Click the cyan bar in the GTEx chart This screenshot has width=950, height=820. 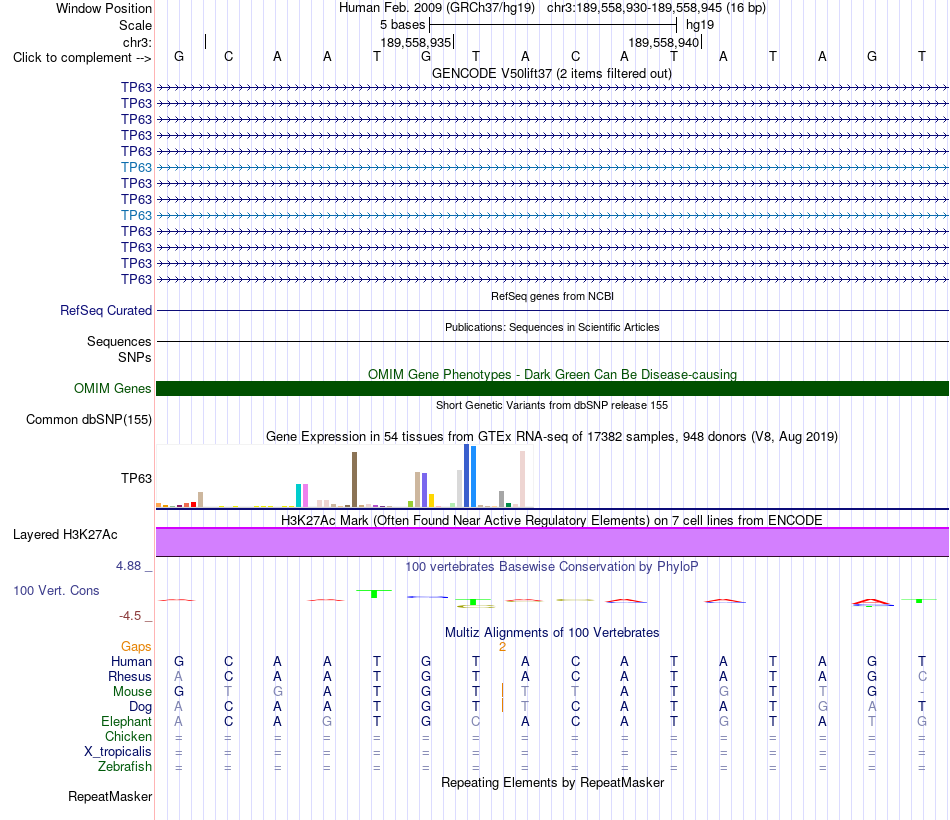click(x=299, y=495)
